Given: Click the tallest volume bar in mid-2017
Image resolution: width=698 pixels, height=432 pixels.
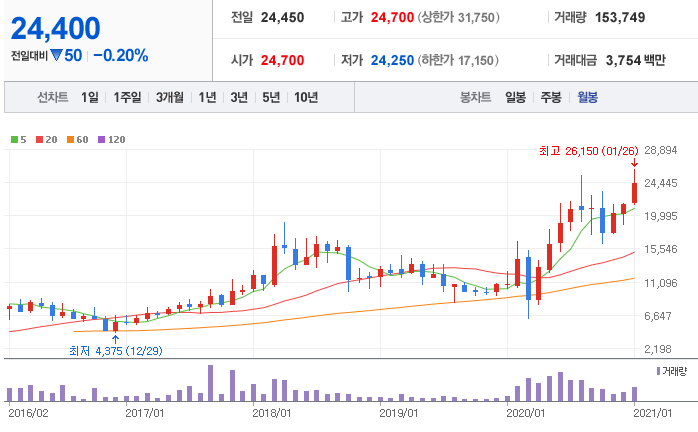Looking at the screenshot, I should 211,383.
